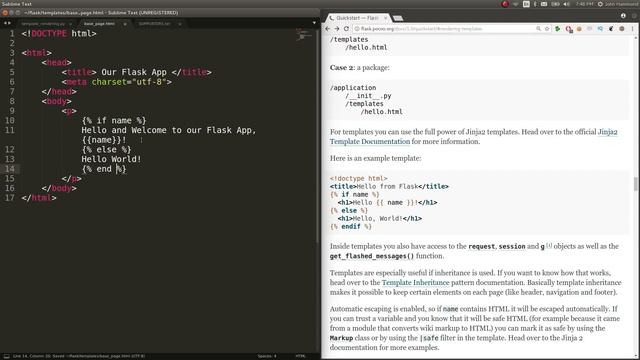Change the HTML syntax in status bar
The image size is (640, 360).
(300, 356)
